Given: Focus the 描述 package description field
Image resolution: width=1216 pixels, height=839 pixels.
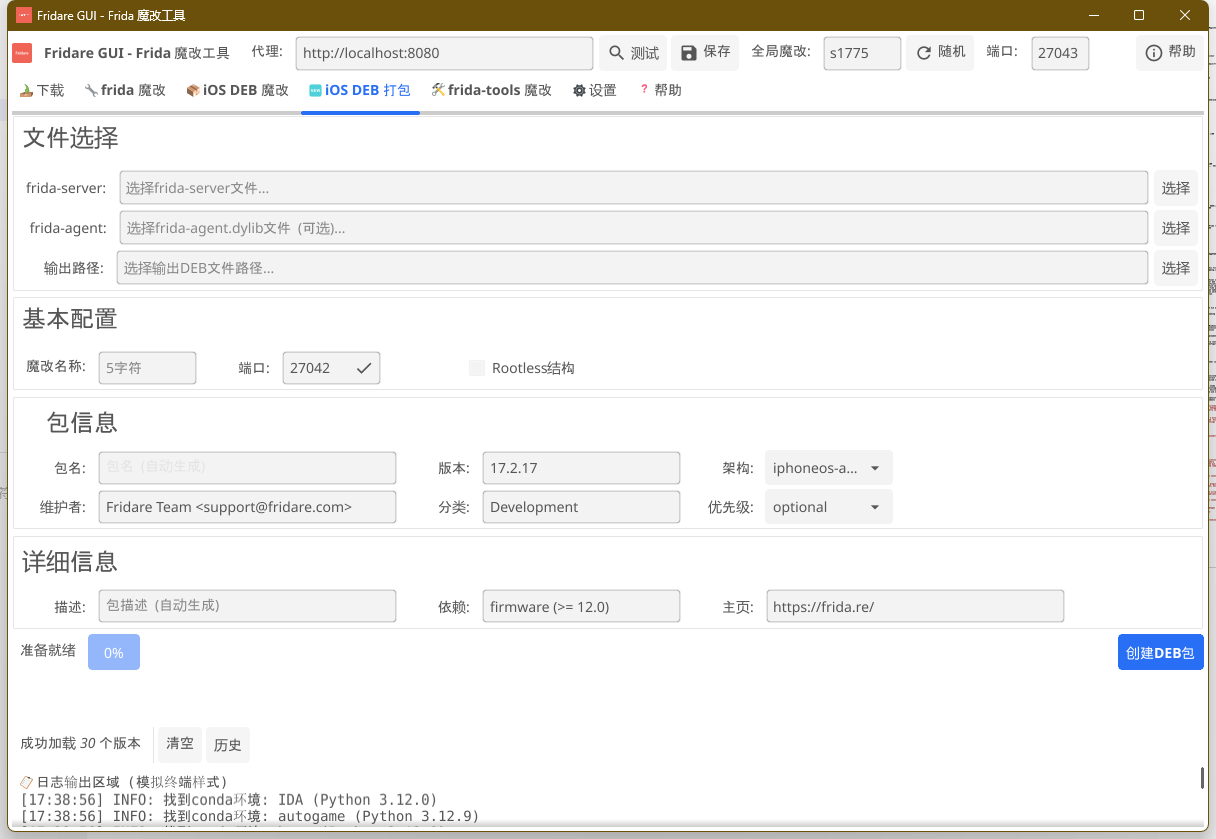Looking at the screenshot, I should tap(247, 606).
